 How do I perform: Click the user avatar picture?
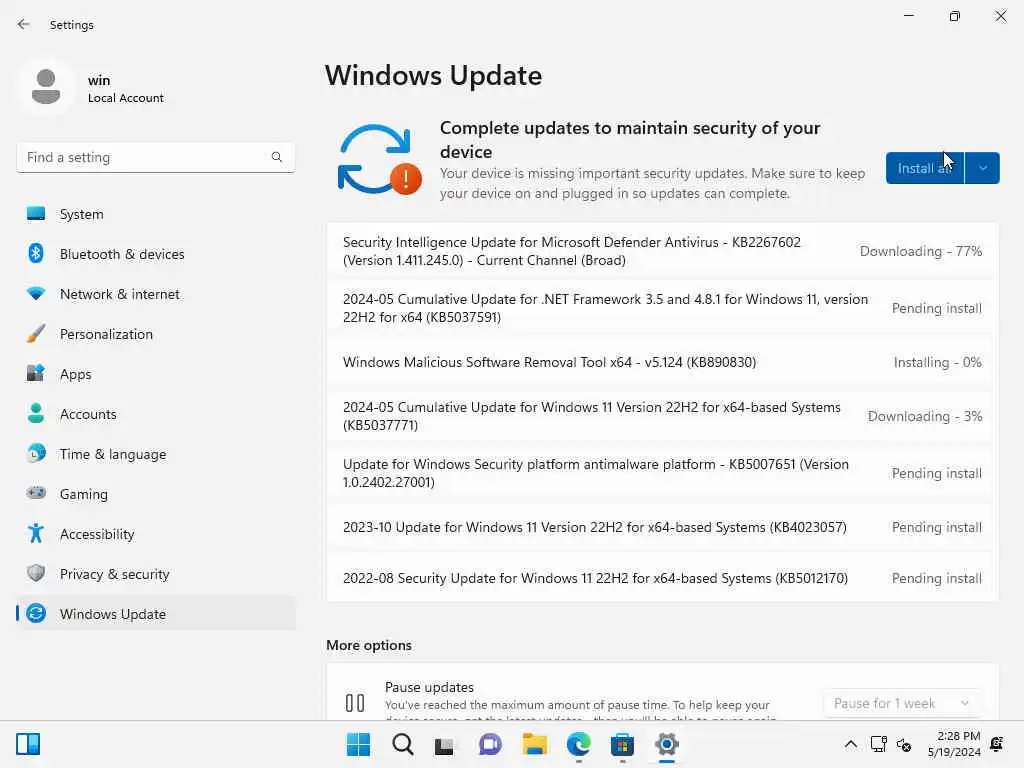click(46, 88)
